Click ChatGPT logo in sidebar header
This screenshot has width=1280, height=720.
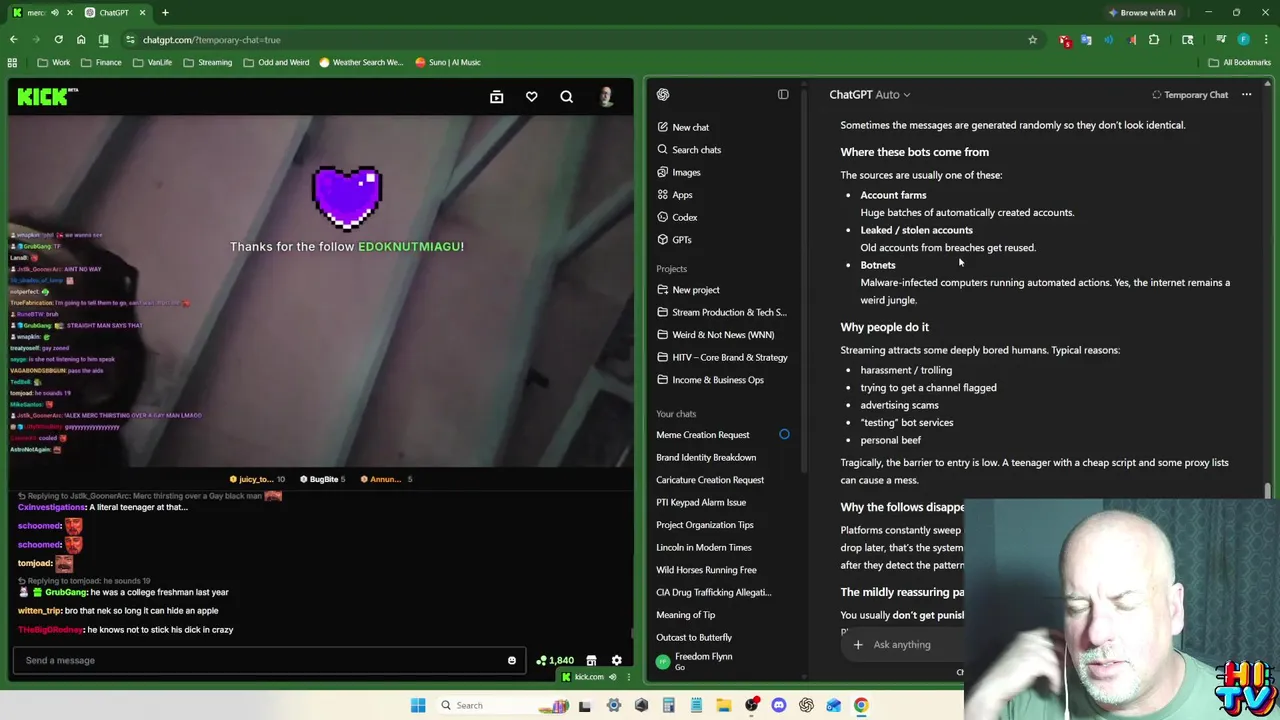pos(663,94)
